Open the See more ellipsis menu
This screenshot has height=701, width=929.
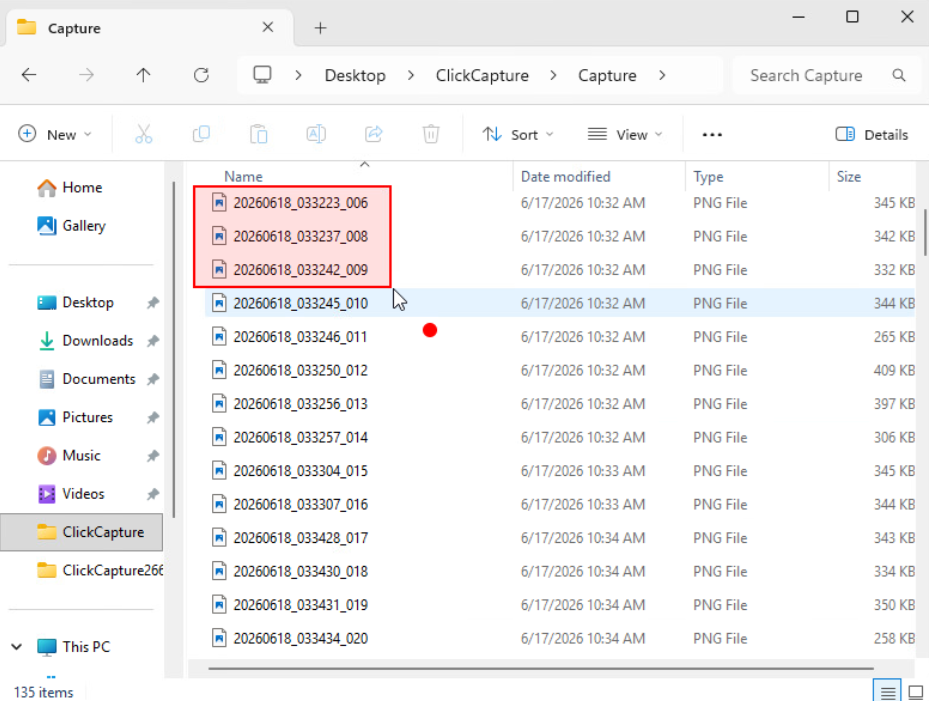(712, 135)
